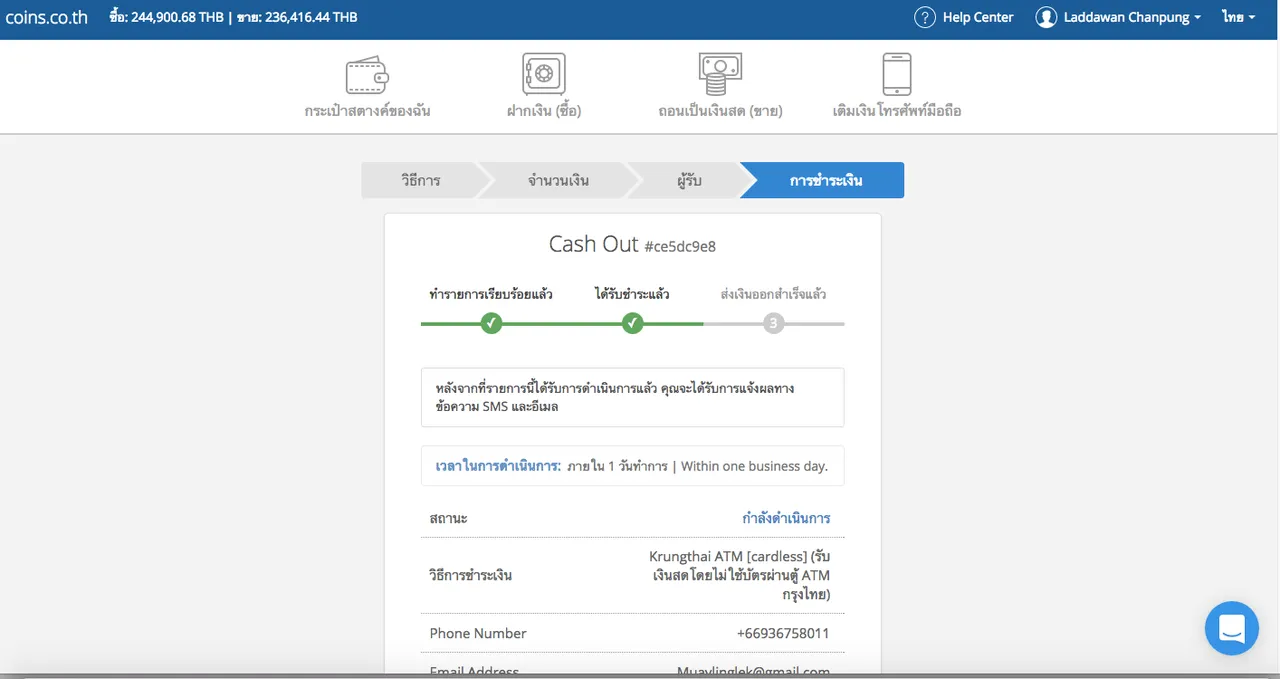Click the user avatar icon

tap(1046, 17)
